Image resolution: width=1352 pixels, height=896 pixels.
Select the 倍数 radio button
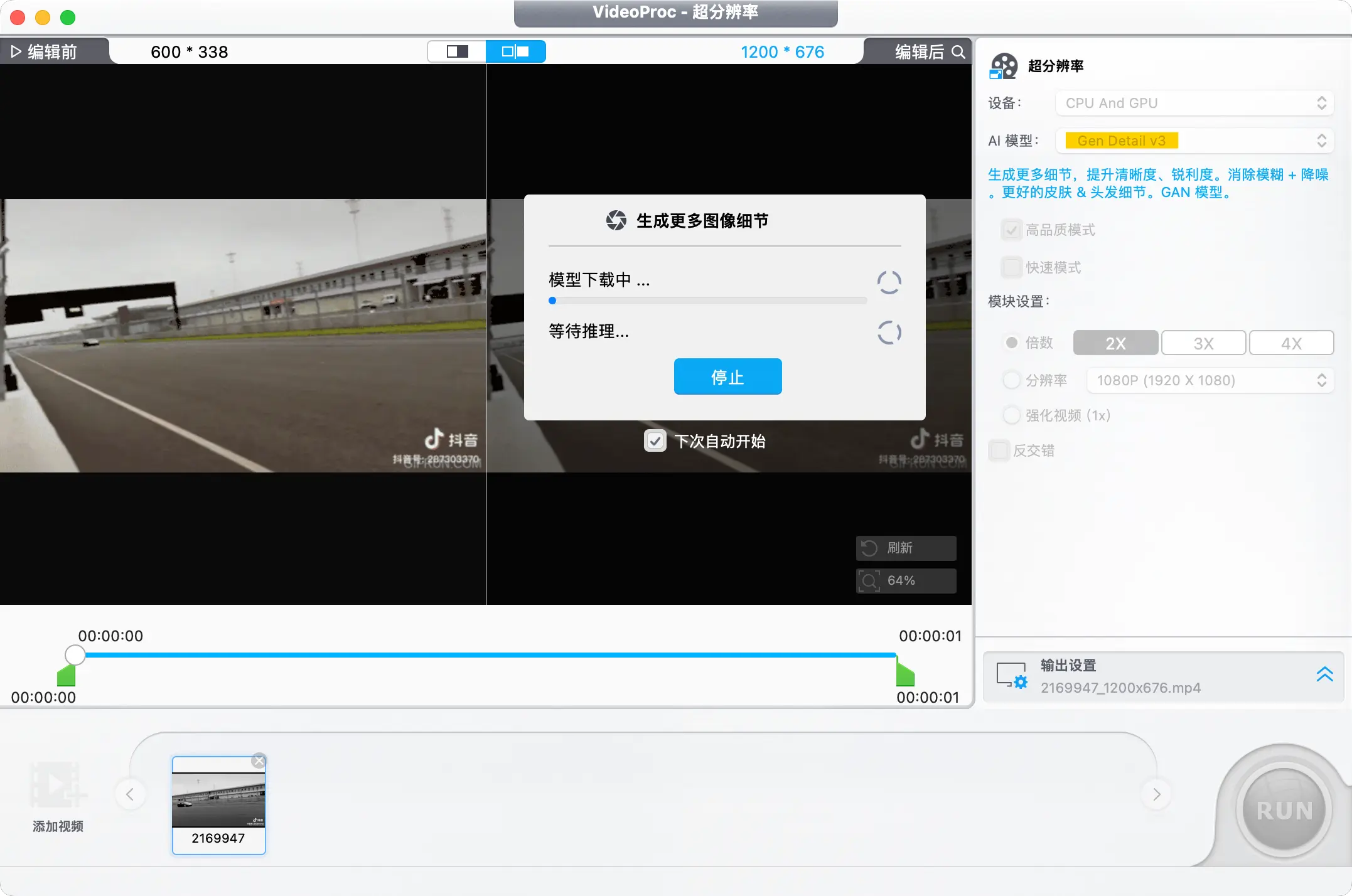point(1011,343)
